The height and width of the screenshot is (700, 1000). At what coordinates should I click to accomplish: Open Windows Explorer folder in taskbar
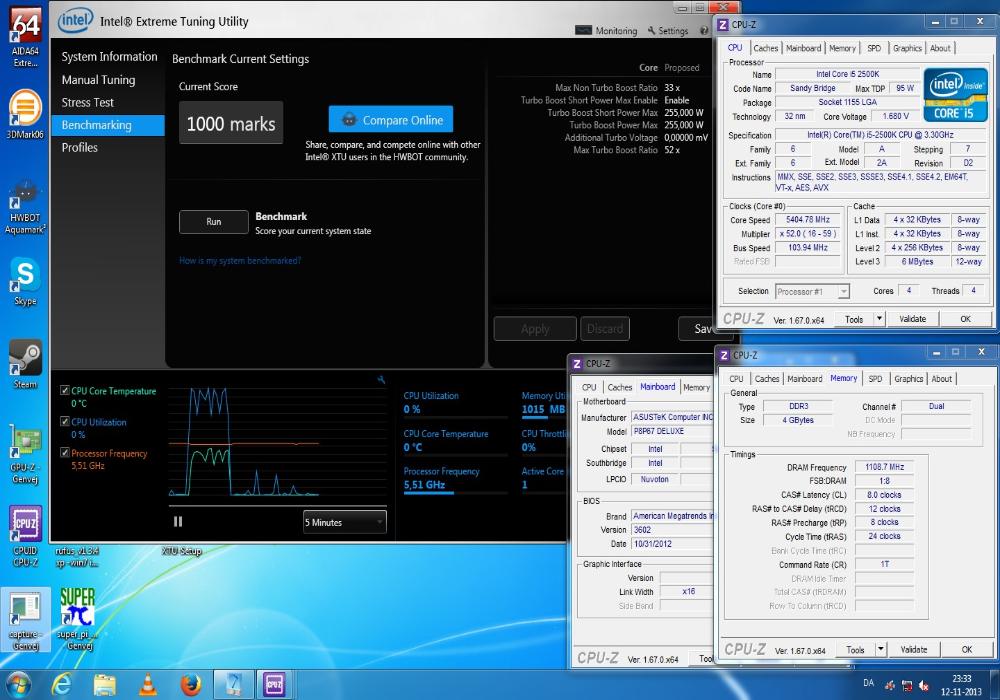pyautogui.click(x=105, y=685)
